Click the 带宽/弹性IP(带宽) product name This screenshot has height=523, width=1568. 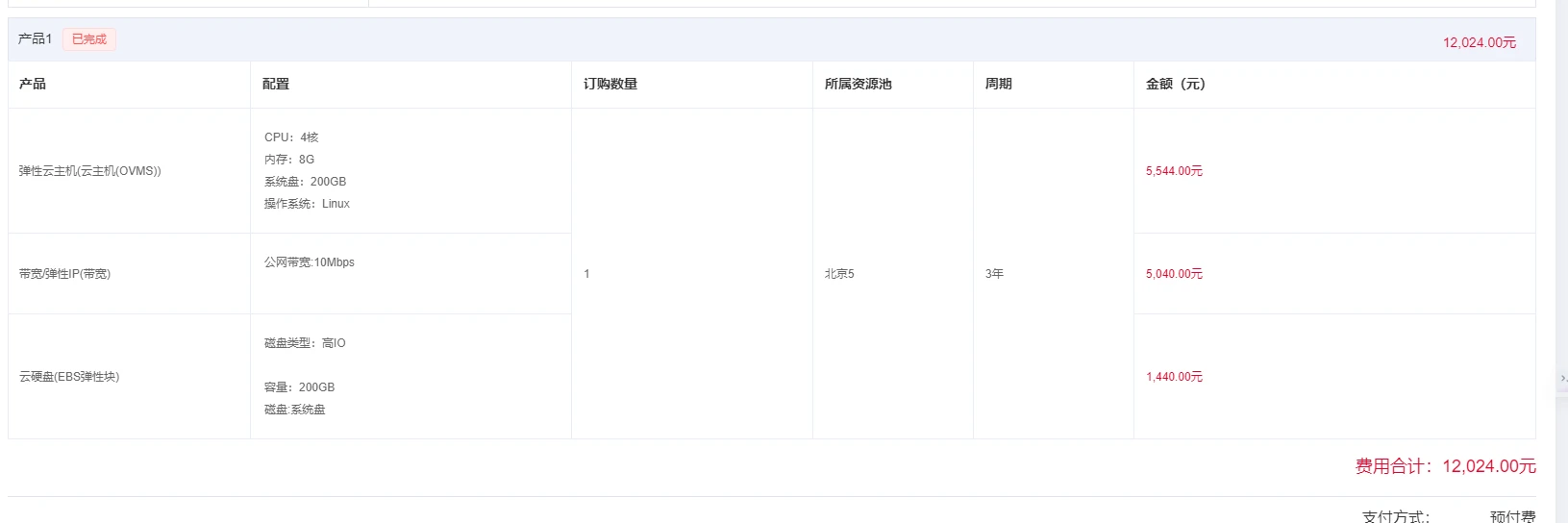tap(65, 274)
